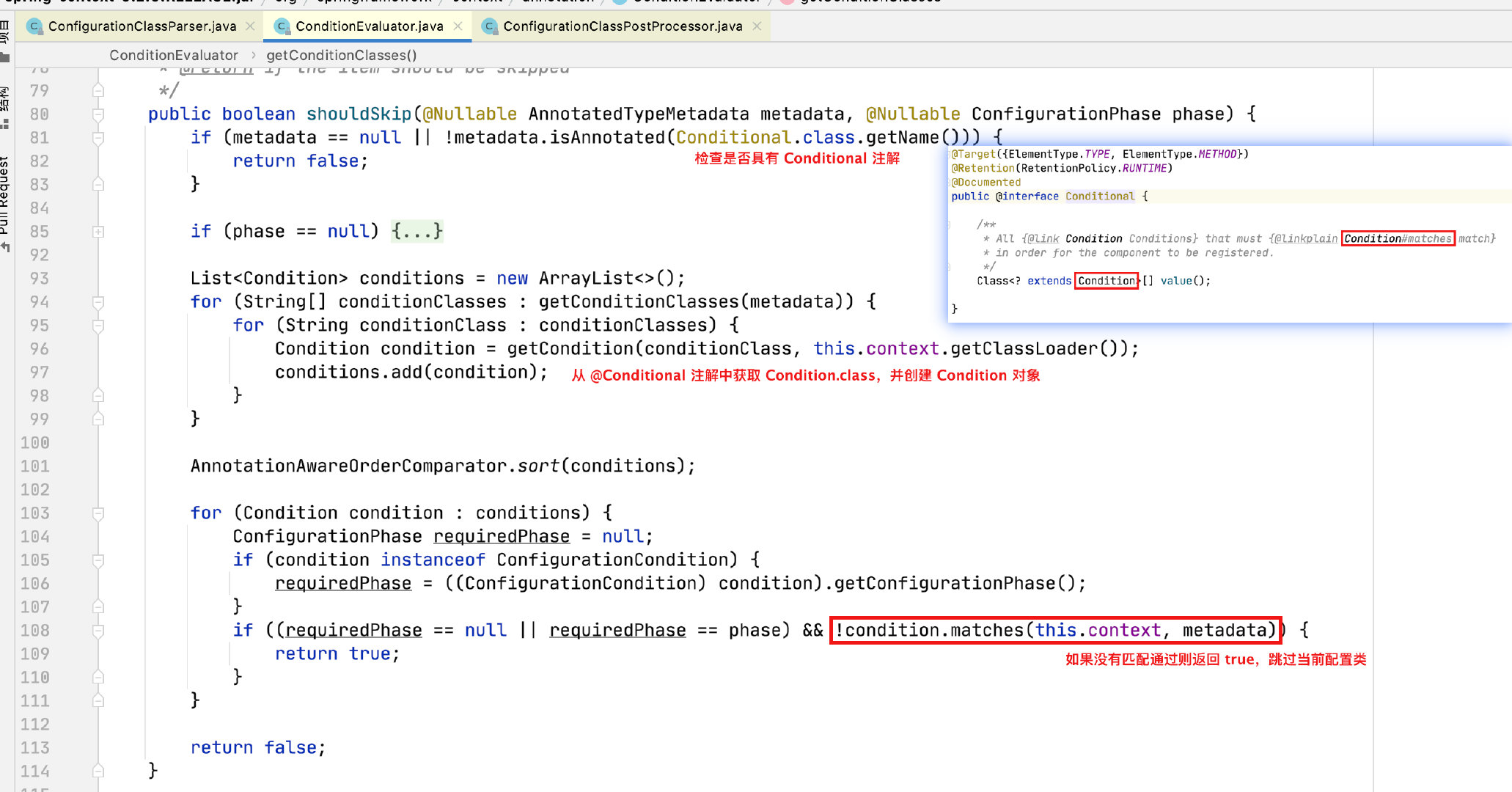Click requiredPhase declaration on line 104
Image resolution: width=1512 pixels, height=792 pixels.
502,536
